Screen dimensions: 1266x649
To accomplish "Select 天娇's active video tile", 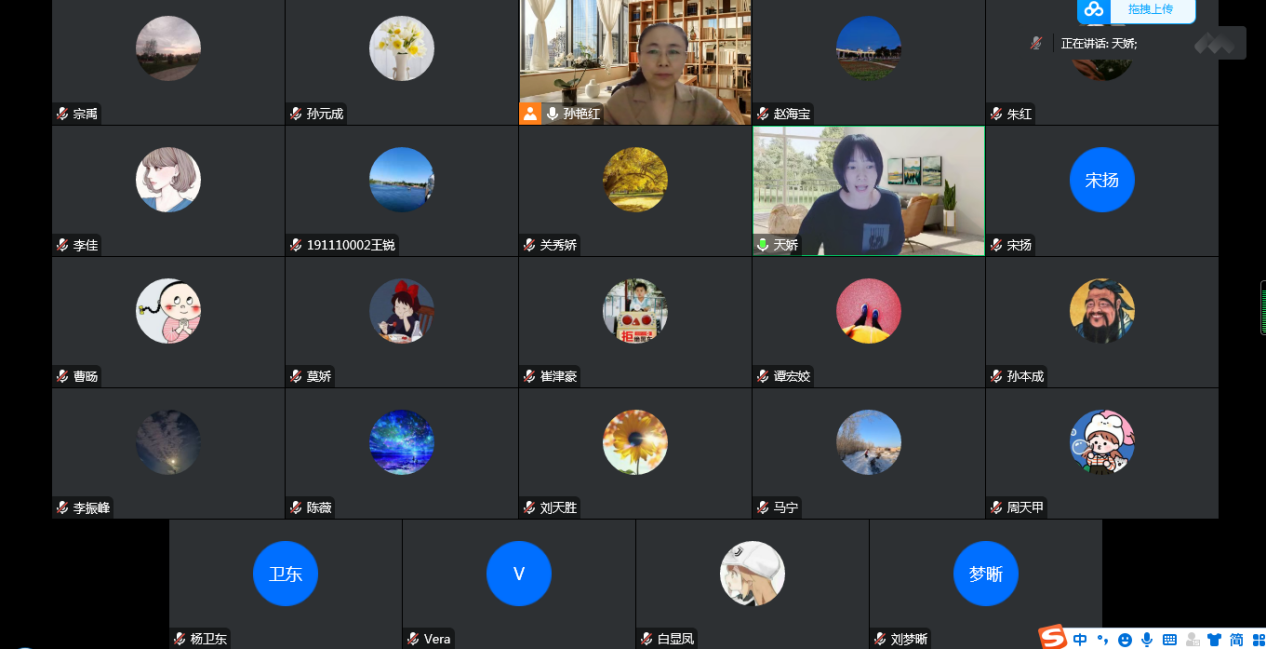I will coord(868,190).
